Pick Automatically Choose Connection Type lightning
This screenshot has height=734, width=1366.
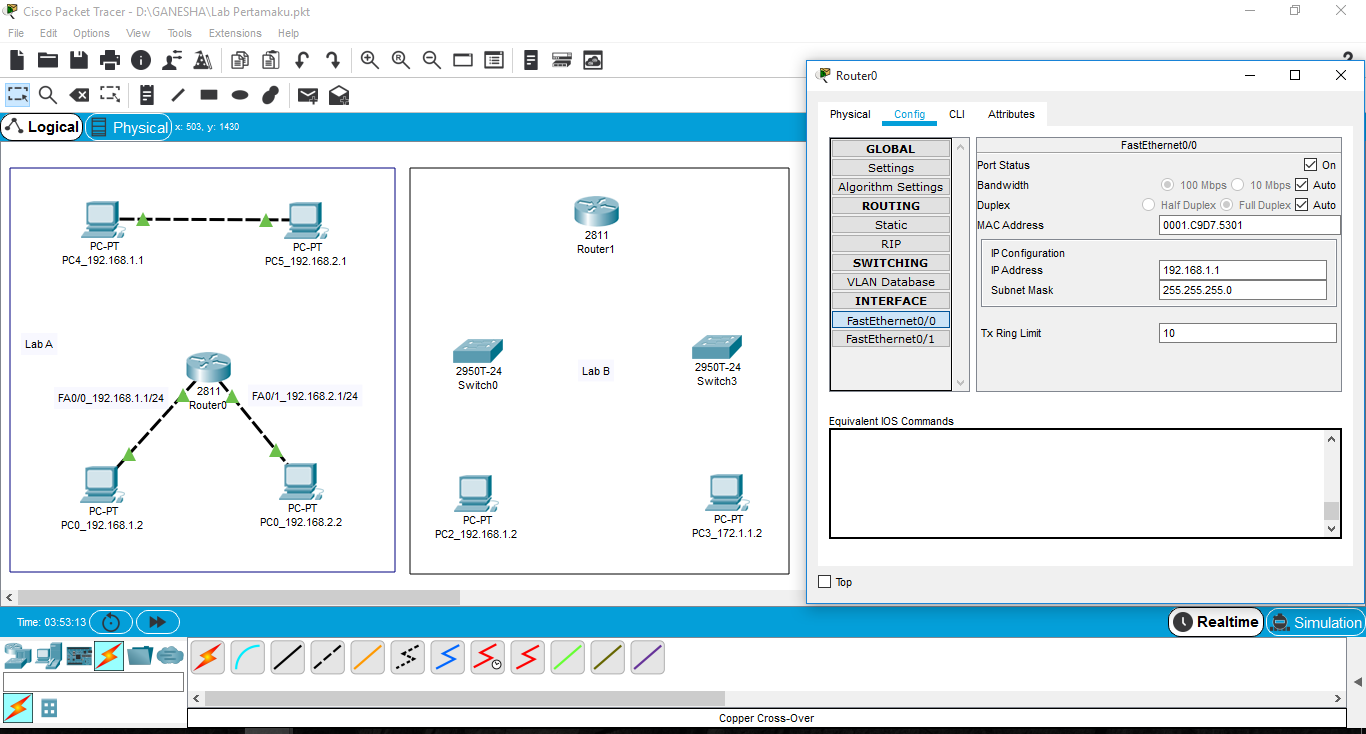208,657
